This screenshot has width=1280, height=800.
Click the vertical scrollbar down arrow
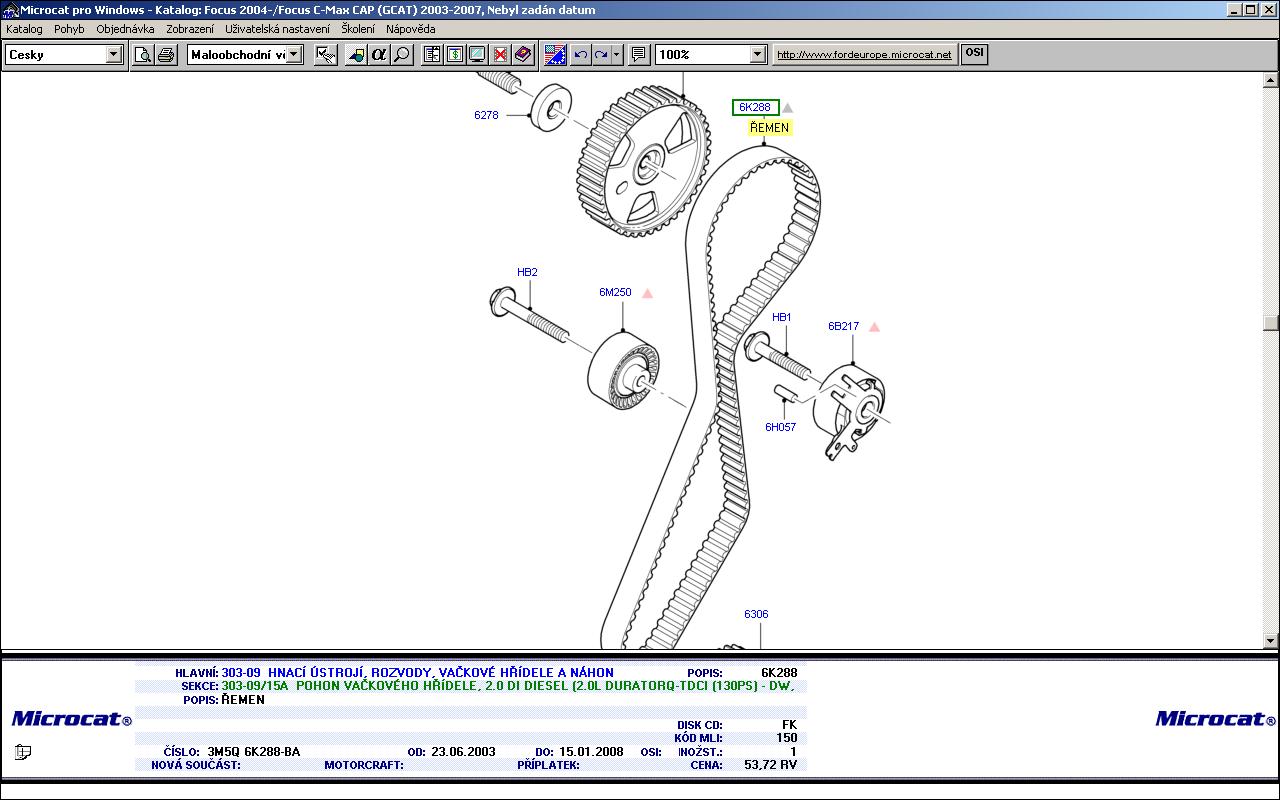(1271, 640)
